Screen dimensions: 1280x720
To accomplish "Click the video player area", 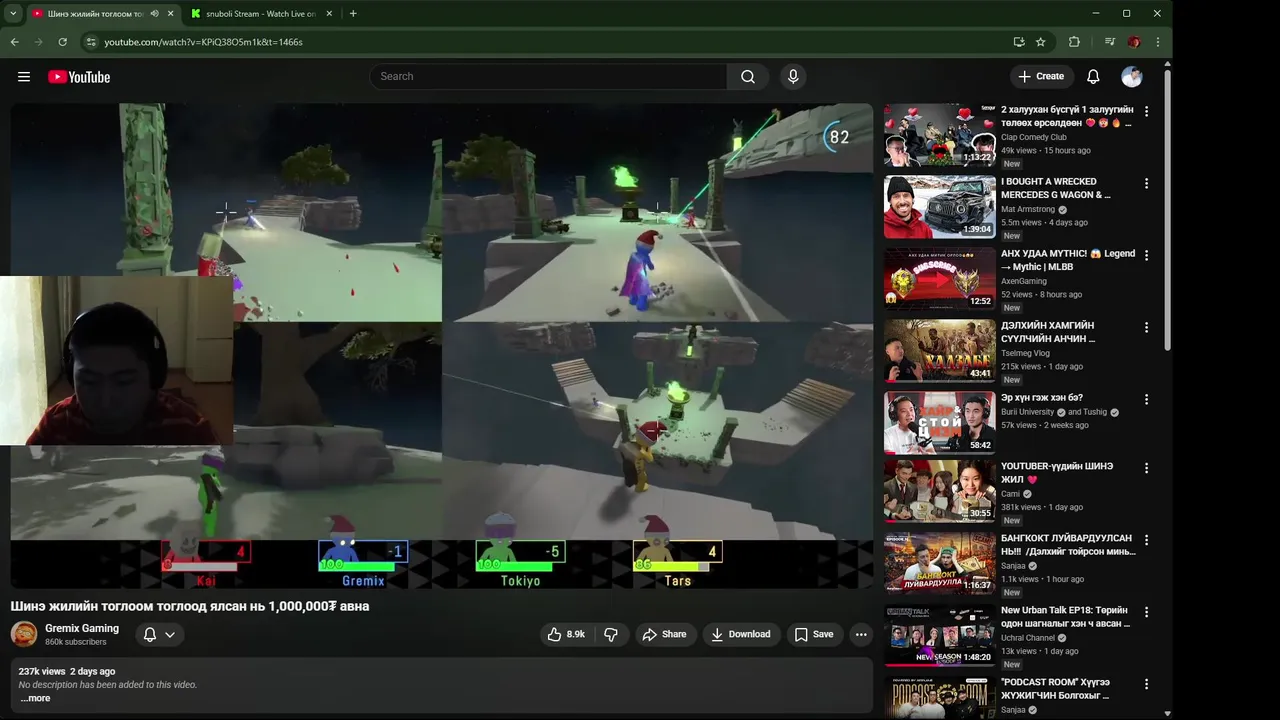I will point(442,345).
